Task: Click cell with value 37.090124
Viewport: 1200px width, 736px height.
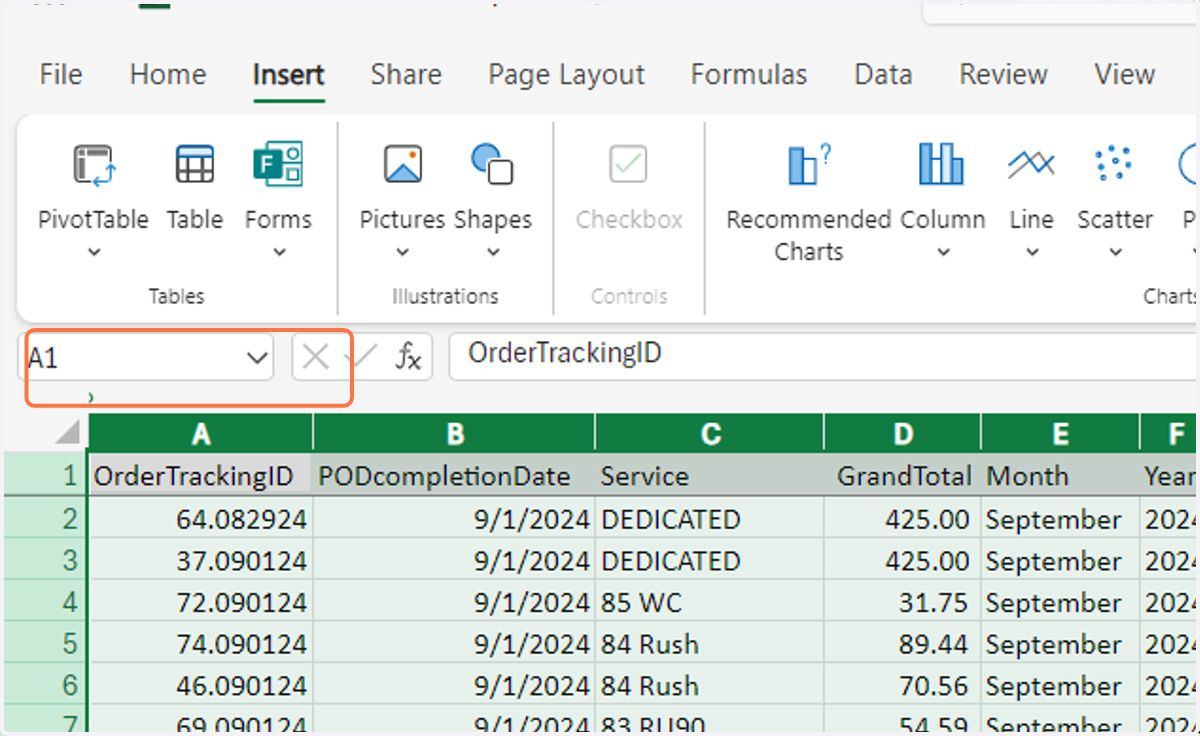Action: pyautogui.click(x=201, y=561)
